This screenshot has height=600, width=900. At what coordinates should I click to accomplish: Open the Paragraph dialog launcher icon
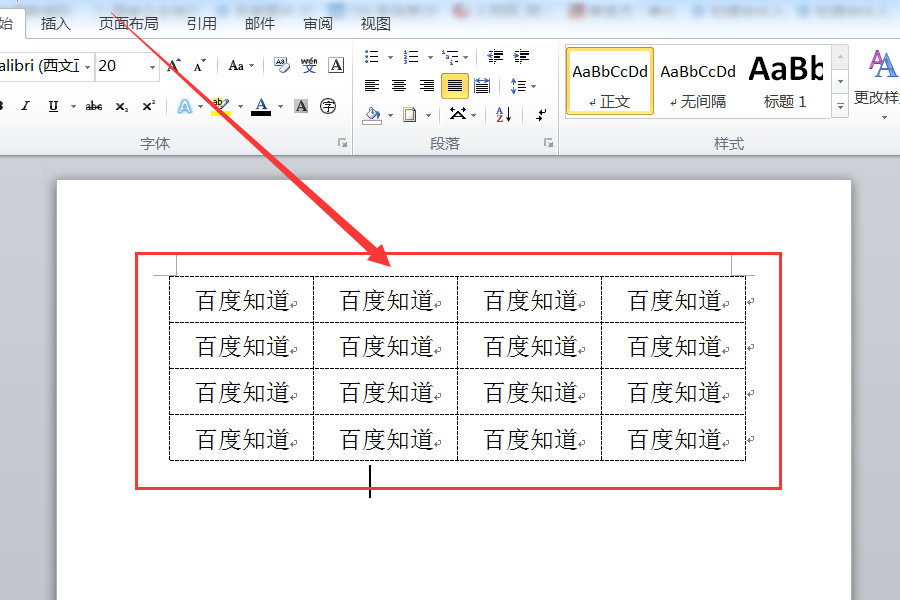coord(549,143)
